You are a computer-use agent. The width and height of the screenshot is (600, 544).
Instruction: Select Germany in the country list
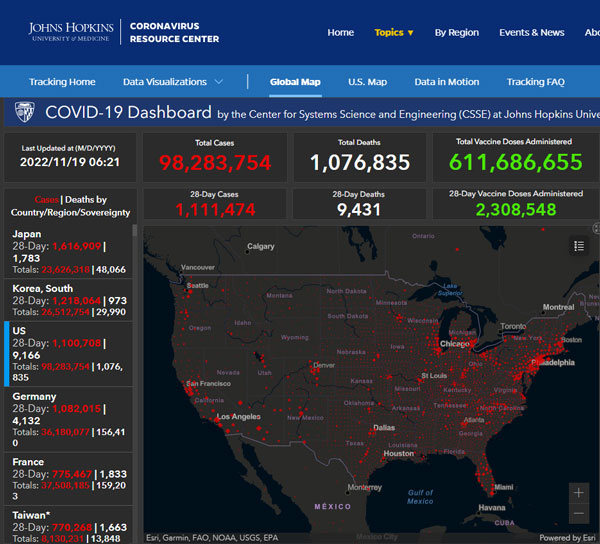coord(68,419)
